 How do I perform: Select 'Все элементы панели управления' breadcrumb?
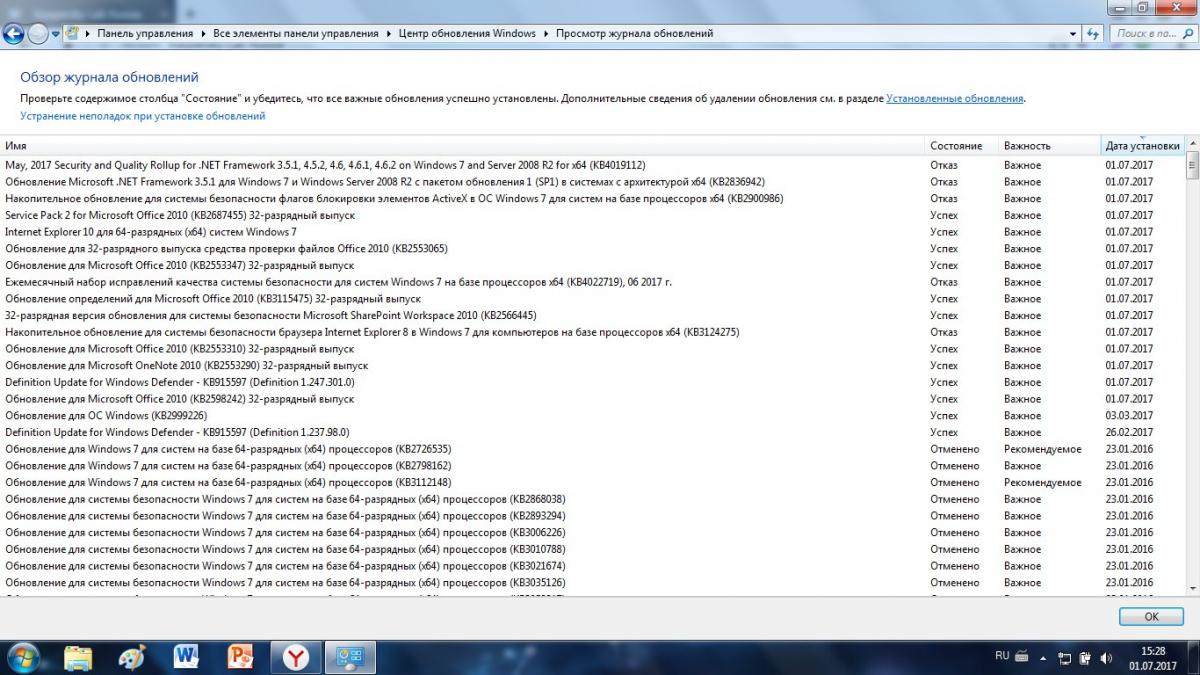pos(296,33)
